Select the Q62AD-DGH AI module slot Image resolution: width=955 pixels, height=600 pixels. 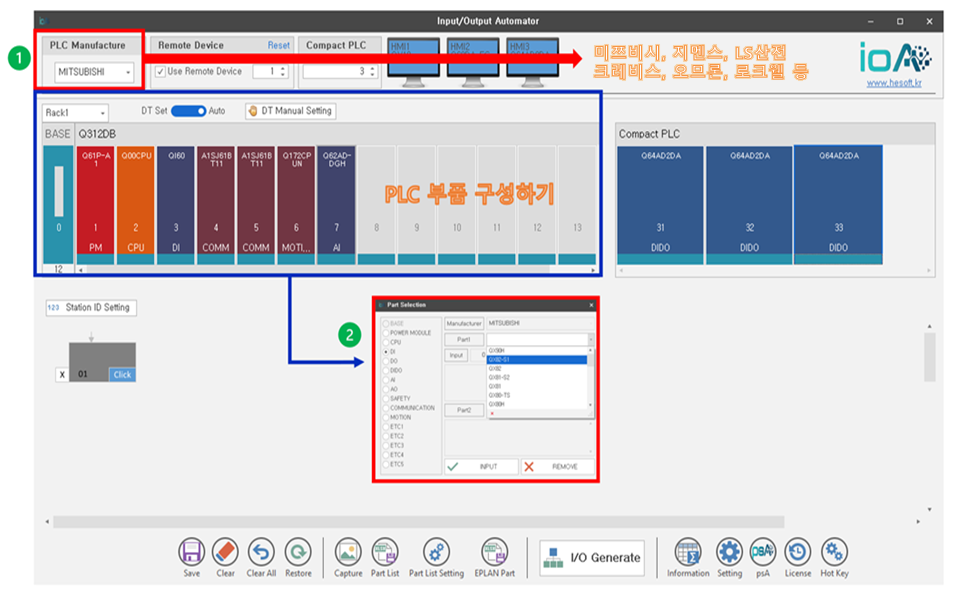click(x=336, y=205)
